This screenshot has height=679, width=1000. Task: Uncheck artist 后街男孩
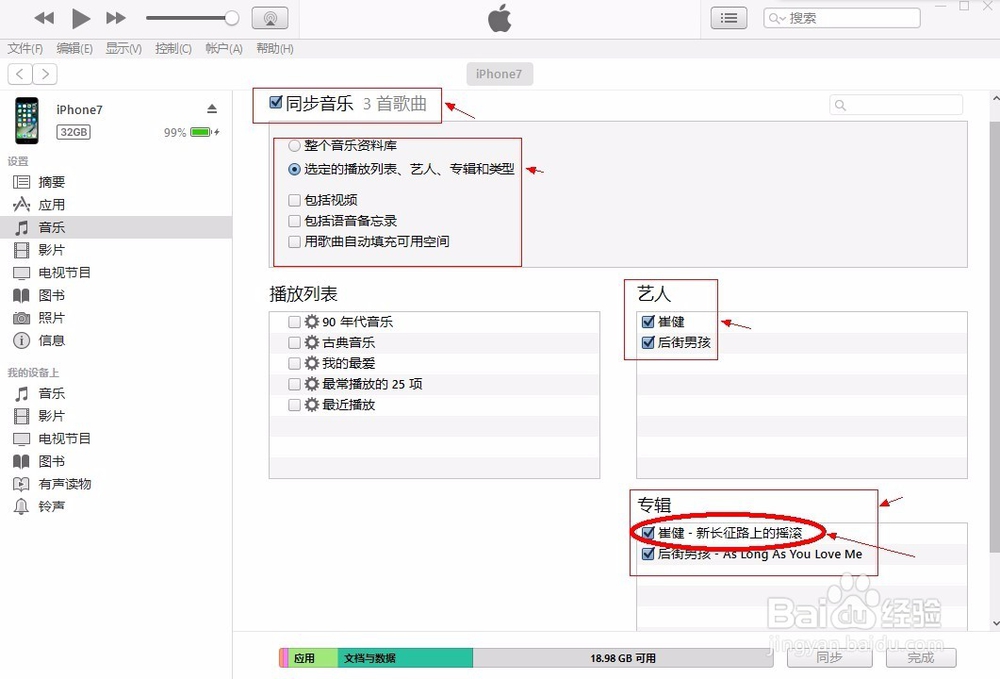coord(648,342)
